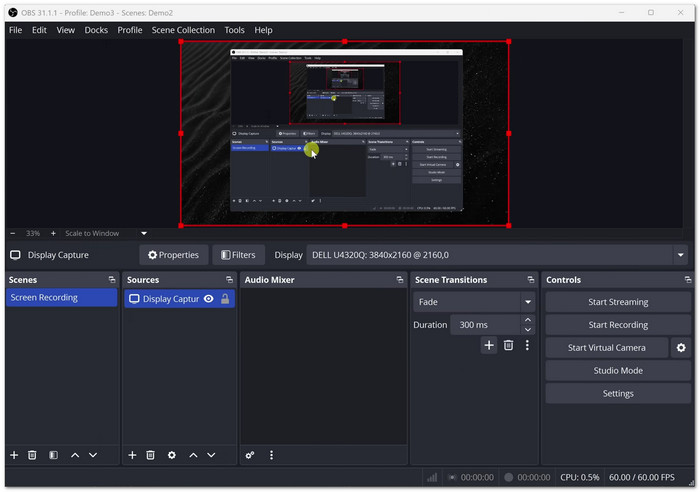This screenshot has height=492, width=700.
Task: Pop out the Sources dock
Action: point(229,280)
